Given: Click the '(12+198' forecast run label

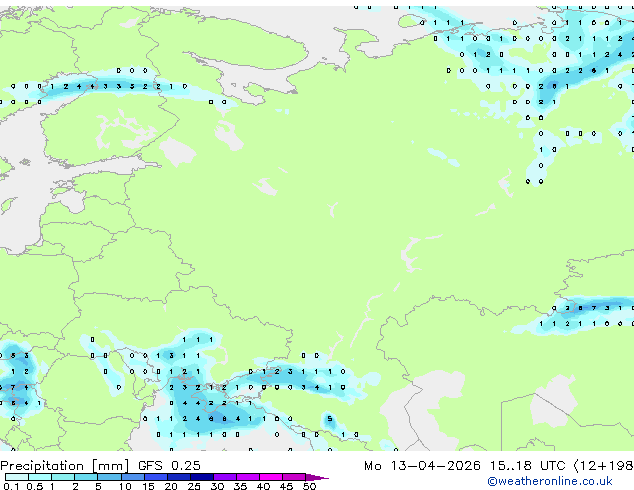Looking at the screenshot, I should pos(604,466).
